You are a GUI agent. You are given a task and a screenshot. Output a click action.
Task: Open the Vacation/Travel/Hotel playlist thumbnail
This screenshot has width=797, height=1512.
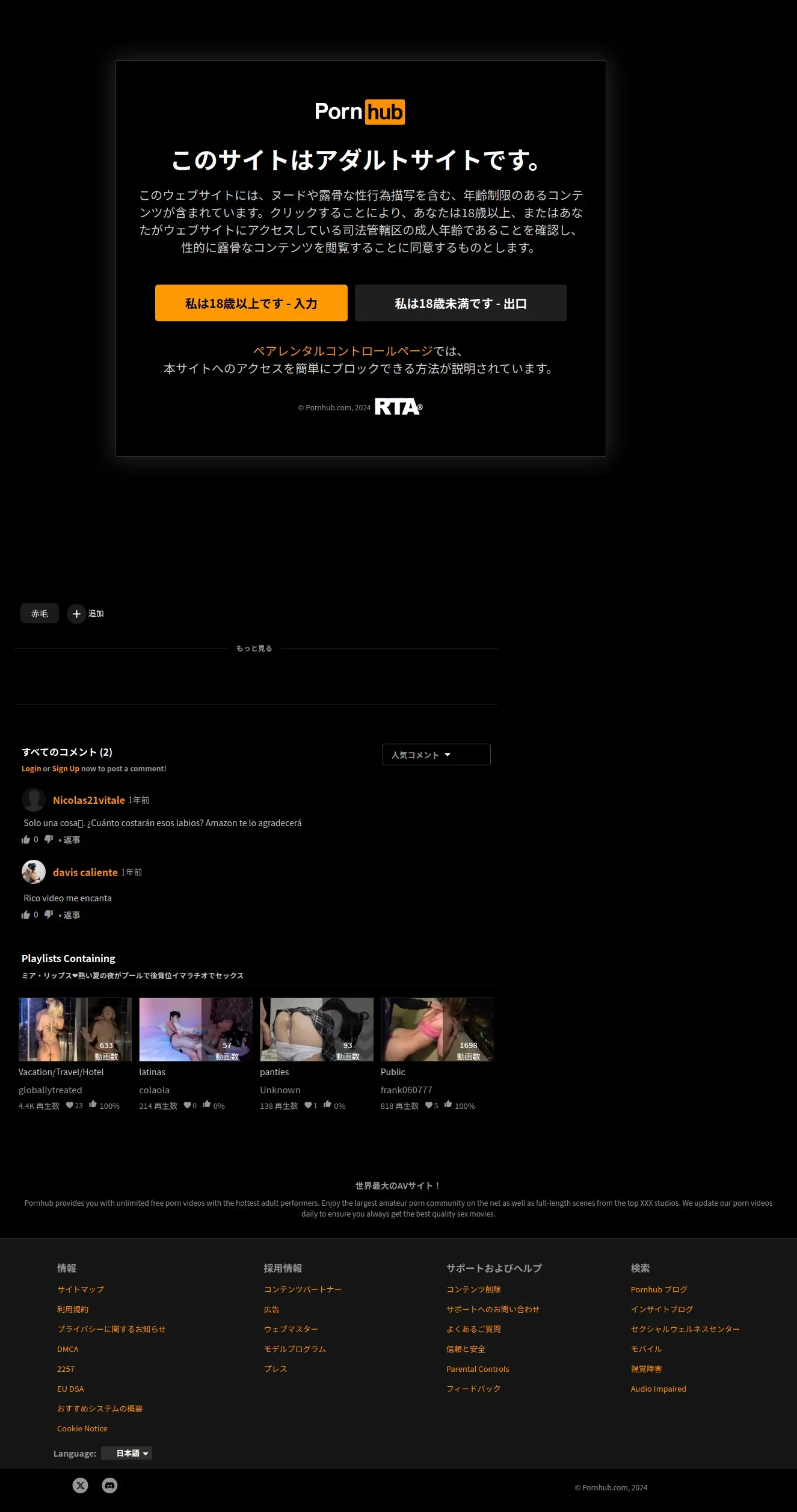pos(75,1029)
